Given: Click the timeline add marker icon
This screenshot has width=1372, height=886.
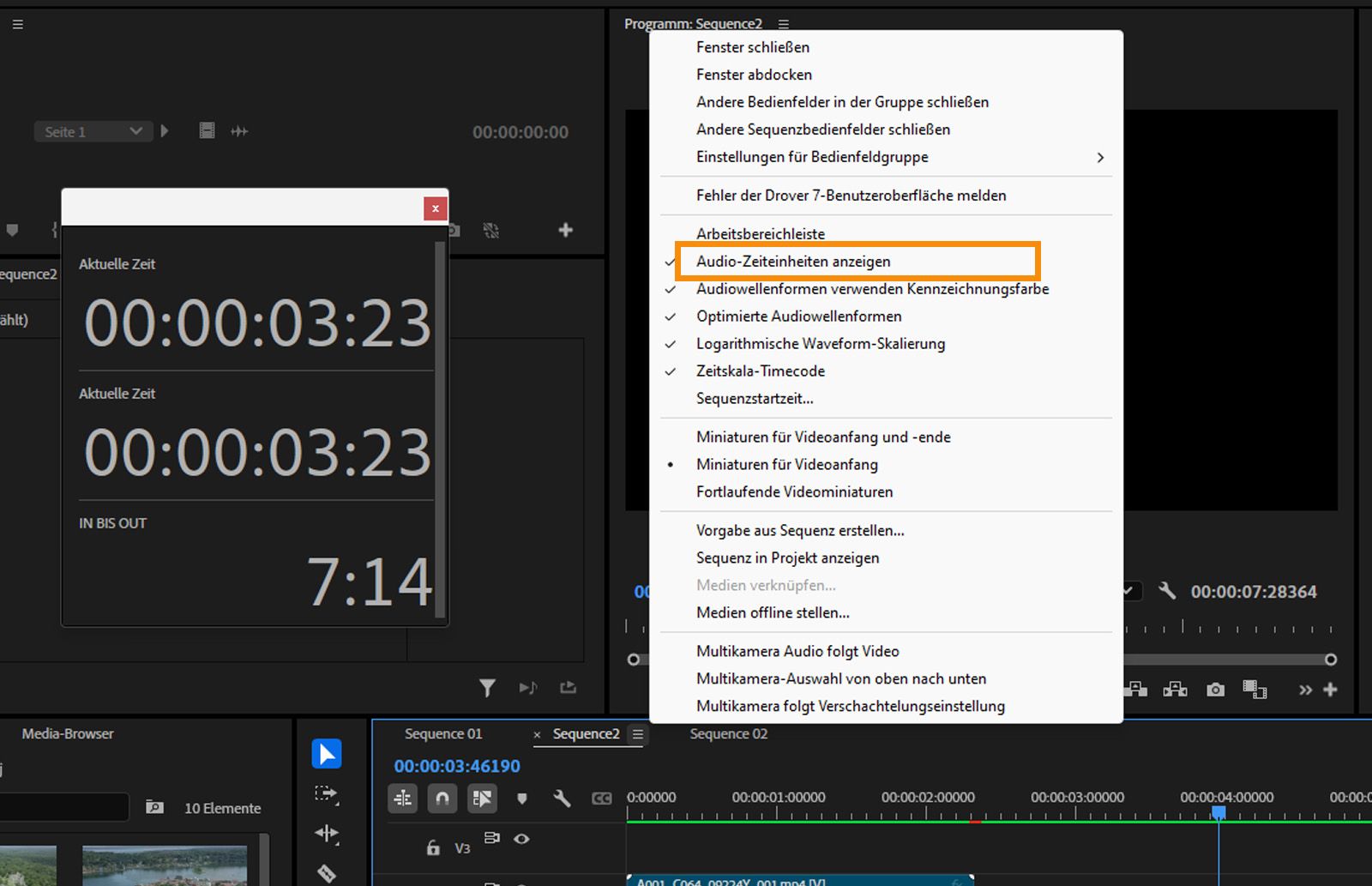Looking at the screenshot, I should pyautogui.click(x=521, y=799).
